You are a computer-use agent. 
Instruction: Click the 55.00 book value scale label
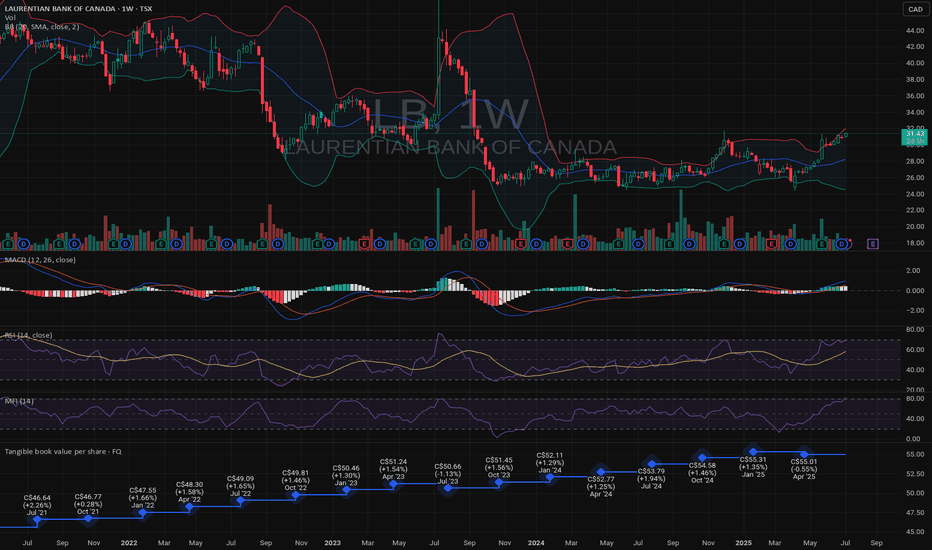915,454
